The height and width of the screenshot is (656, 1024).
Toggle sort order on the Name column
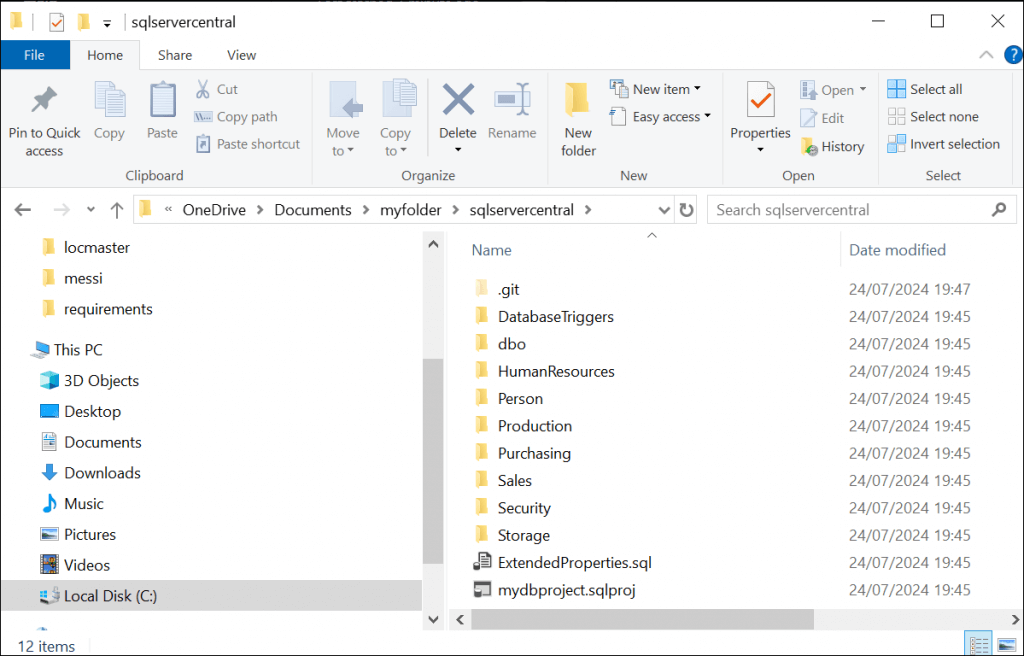coord(491,249)
